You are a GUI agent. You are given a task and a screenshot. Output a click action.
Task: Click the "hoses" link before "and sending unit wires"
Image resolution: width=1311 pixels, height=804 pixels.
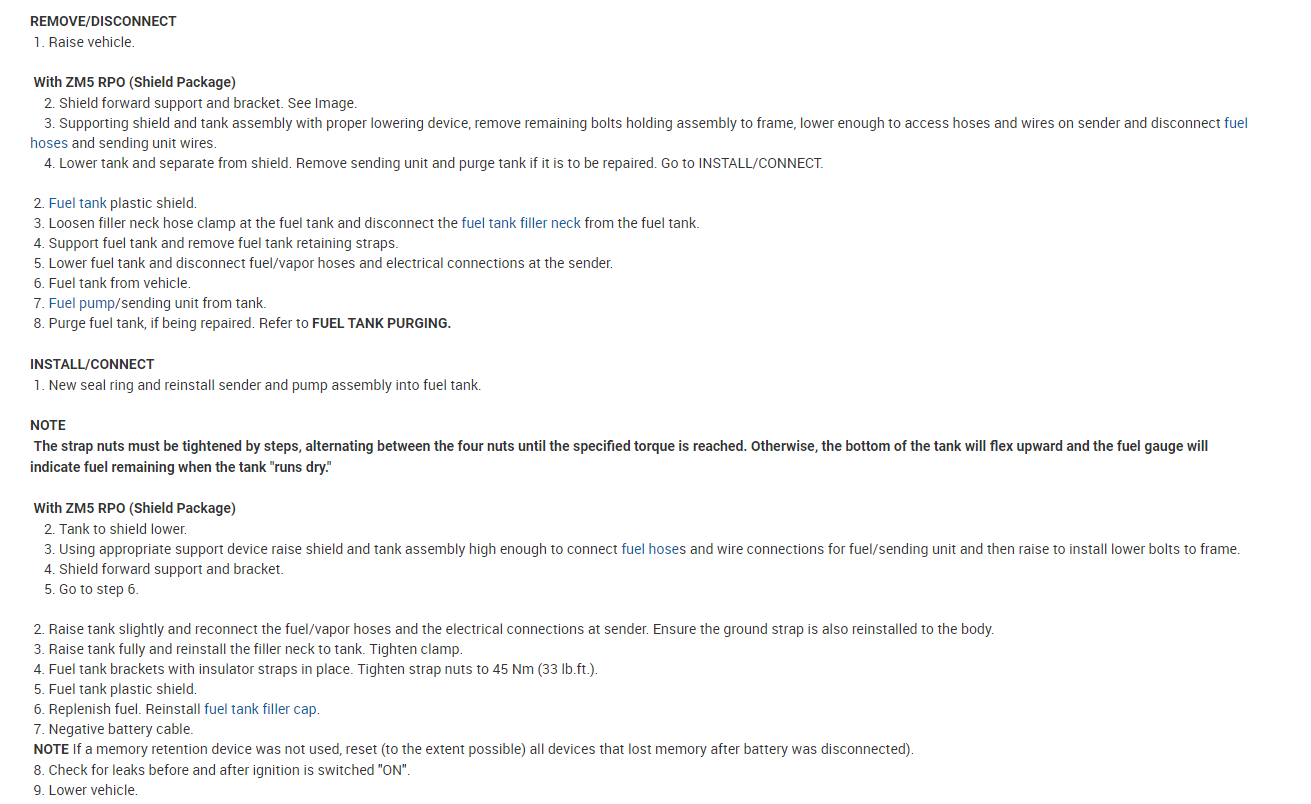pos(49,143)
